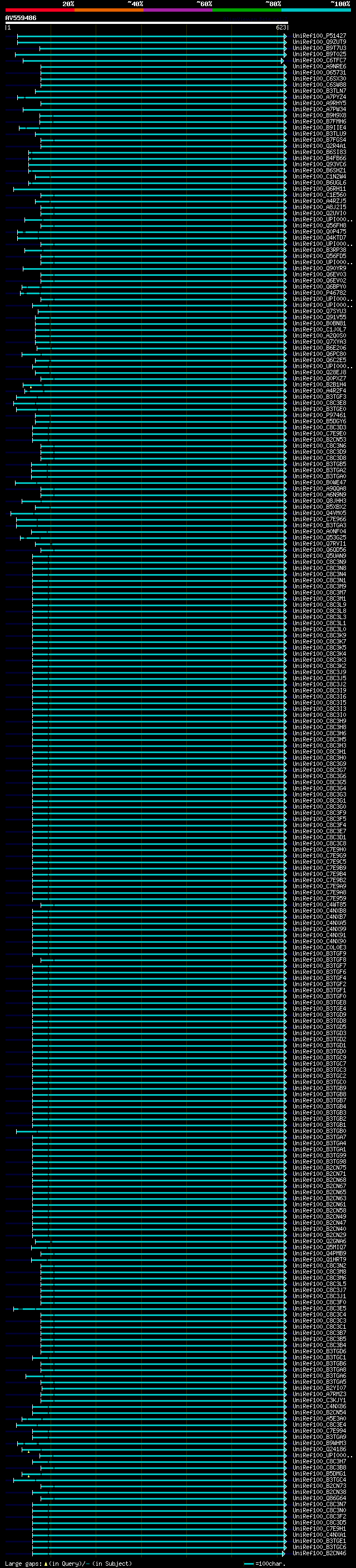Click the =100char. scale legend text
The image size is (356, 1568).
tap(270, 1564)
